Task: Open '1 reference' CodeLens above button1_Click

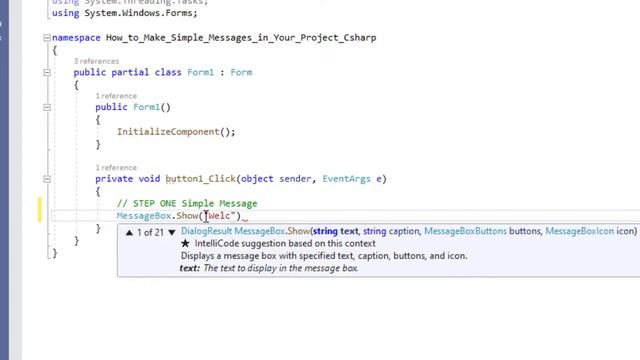Action: (x=116, y=168)
